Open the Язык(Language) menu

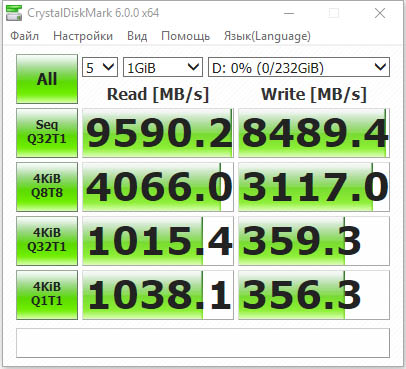click(267, 36)
